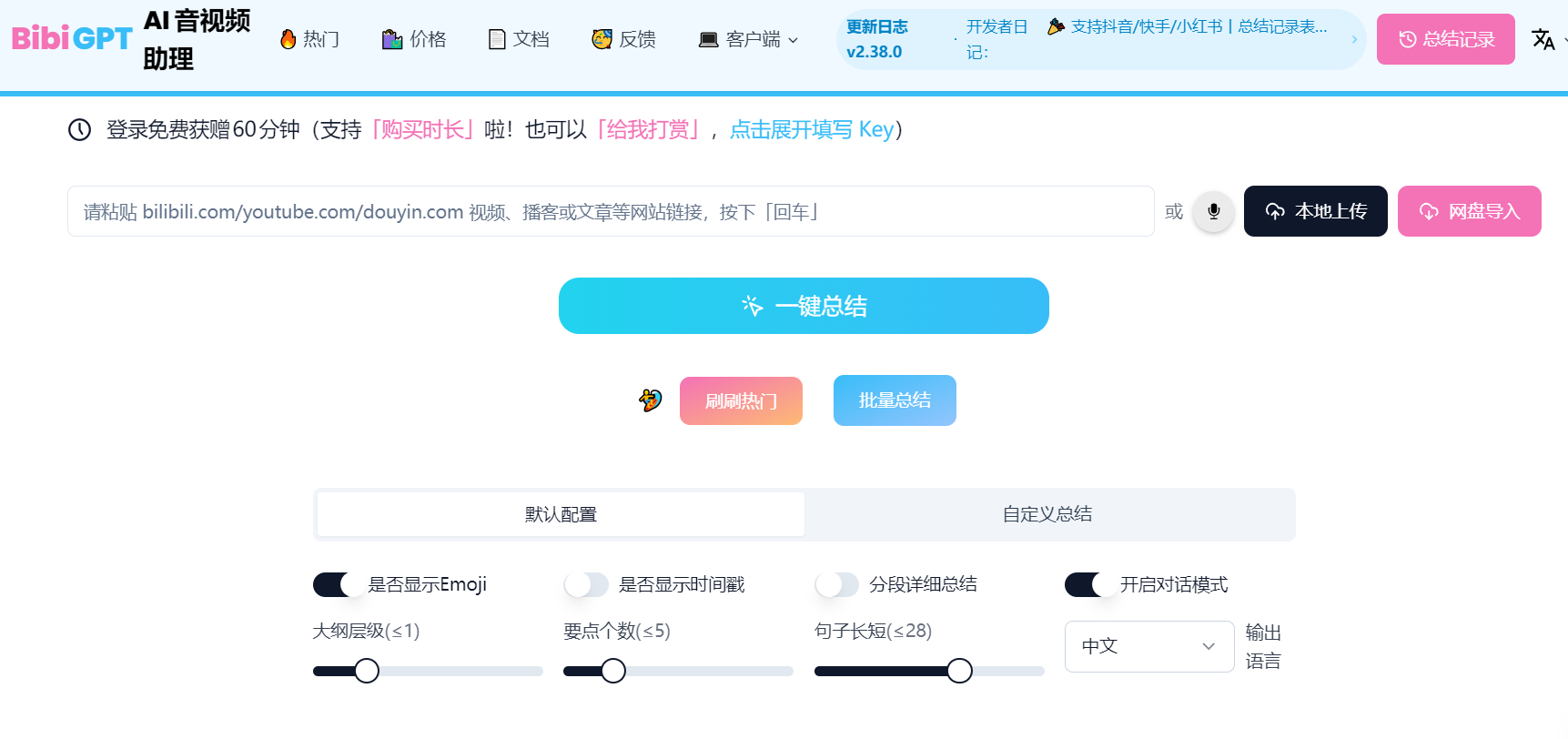Enable the 是否显示时间戳 toggle
The height and width of the screenshot is (739, 1568).
point(586,584)
